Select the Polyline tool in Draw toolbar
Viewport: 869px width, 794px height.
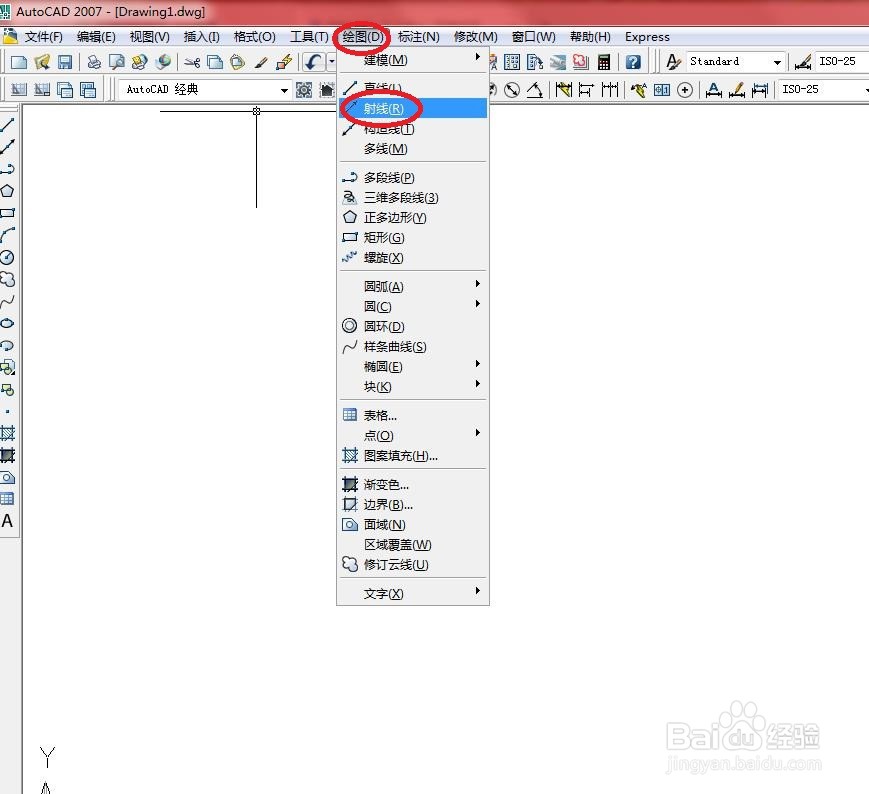point(7,169)
